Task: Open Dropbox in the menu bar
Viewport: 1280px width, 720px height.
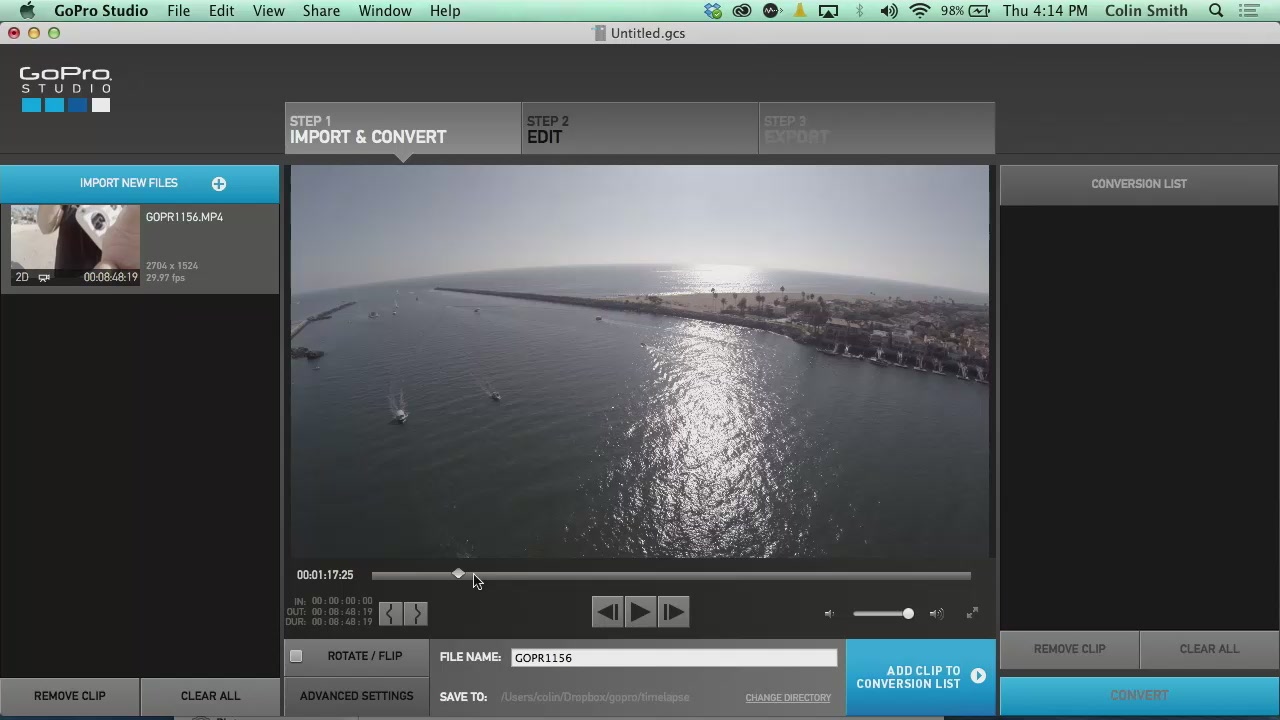Action: (713, 11)
